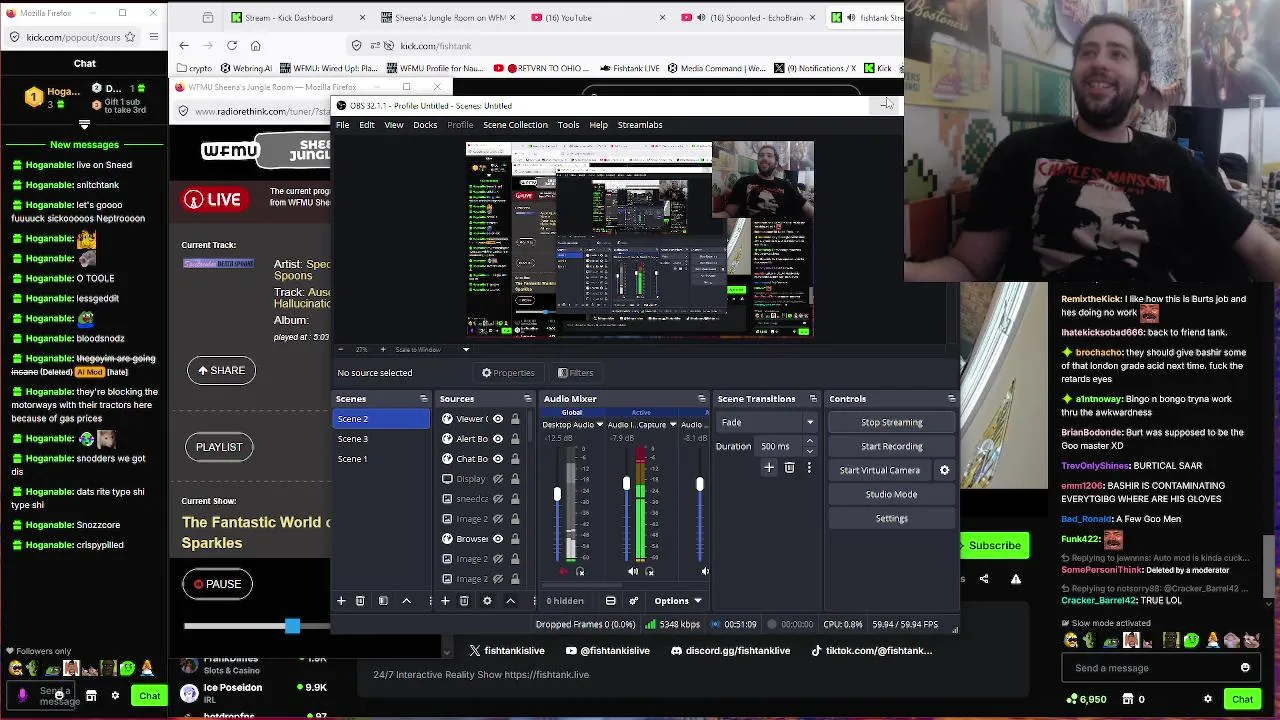Move scene up in Scenes toolbar
1280x720 pixels.
[x=406, y=601]
